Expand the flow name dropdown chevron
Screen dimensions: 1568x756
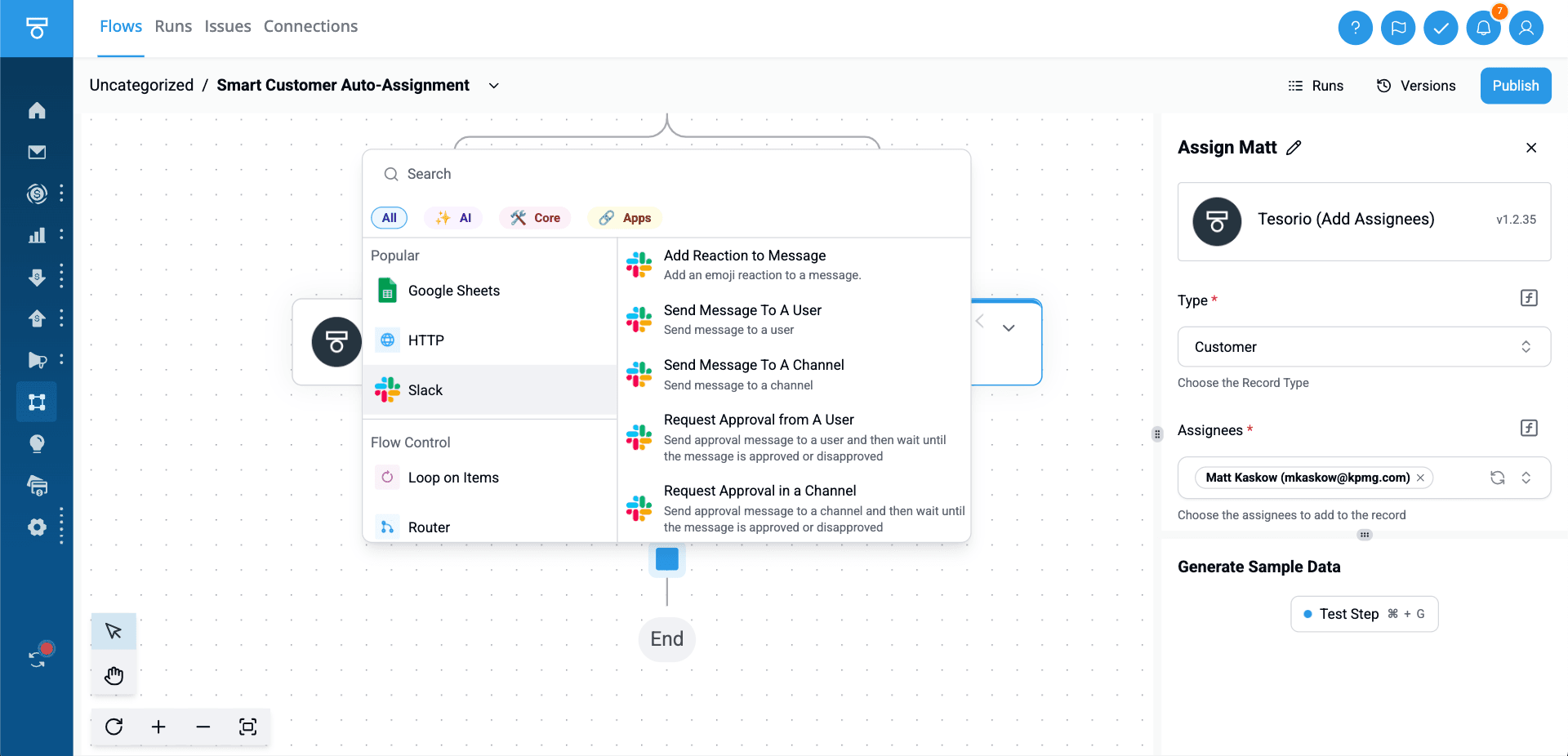coord(493,86)
